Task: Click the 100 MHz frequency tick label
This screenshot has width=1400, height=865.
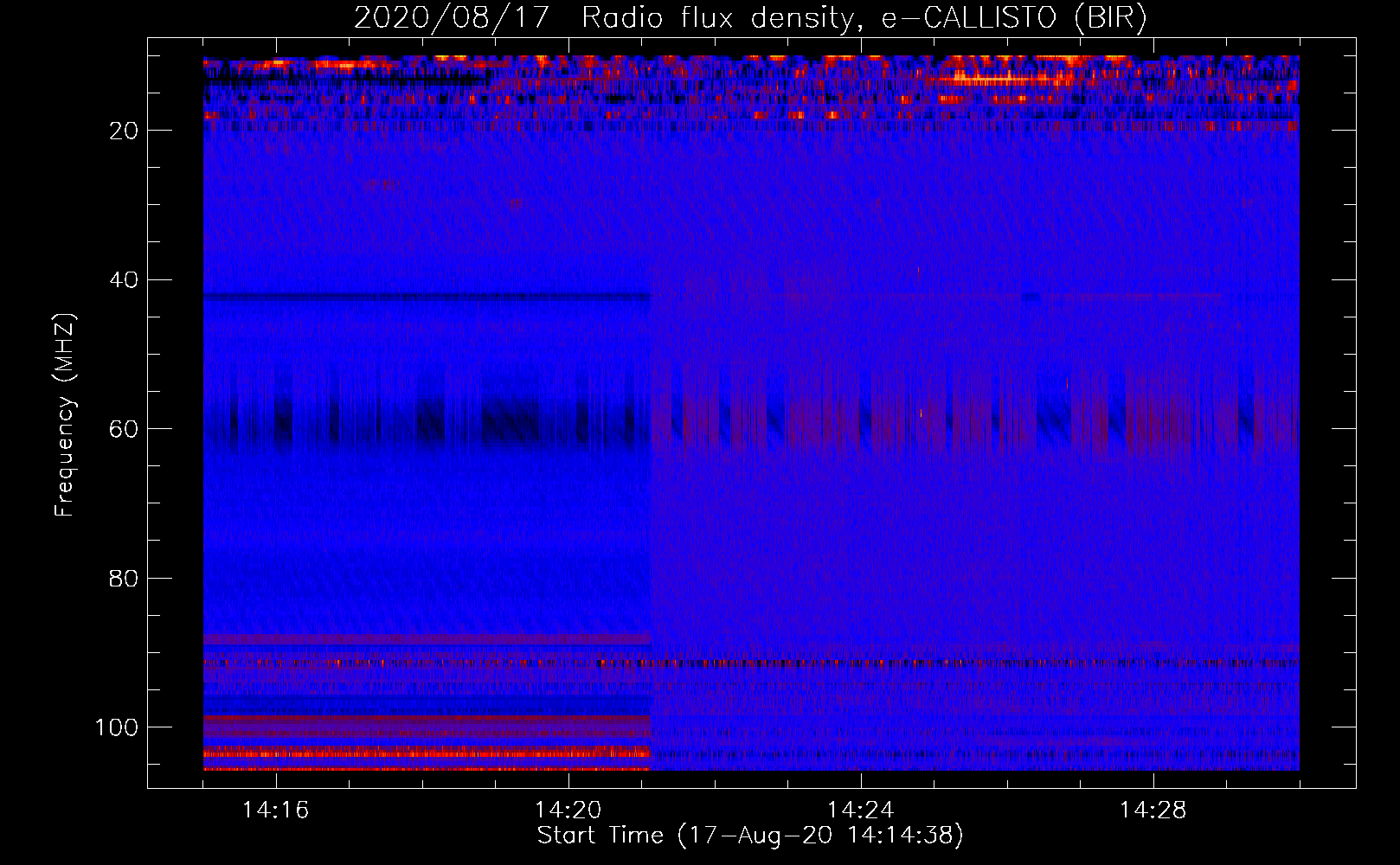Action: click(x=117, y=727)
